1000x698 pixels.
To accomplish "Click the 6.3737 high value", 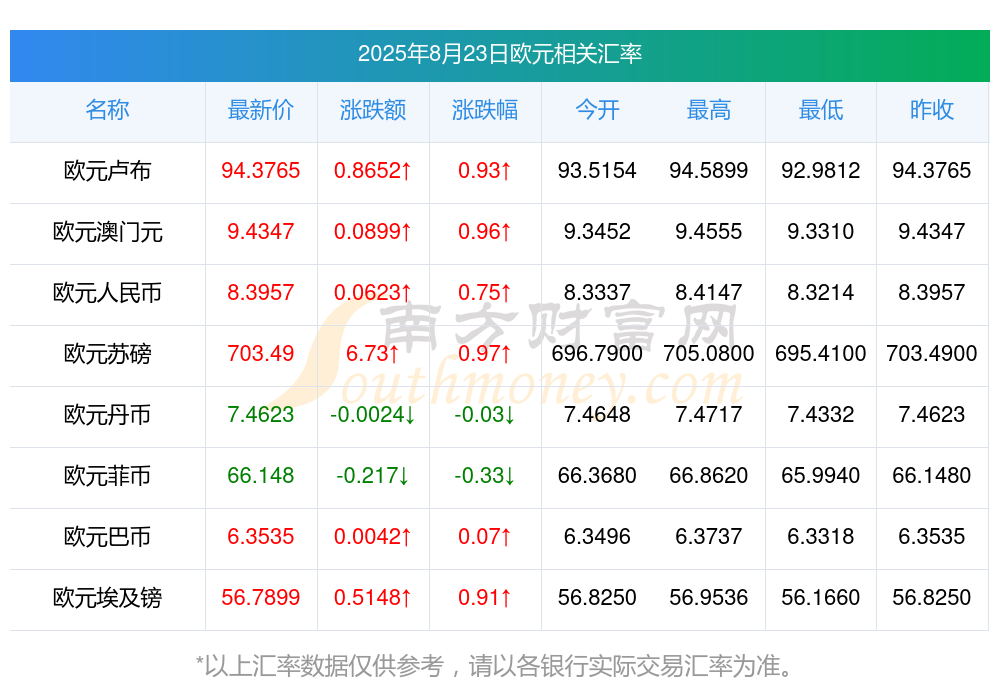I will coord(709,536).
